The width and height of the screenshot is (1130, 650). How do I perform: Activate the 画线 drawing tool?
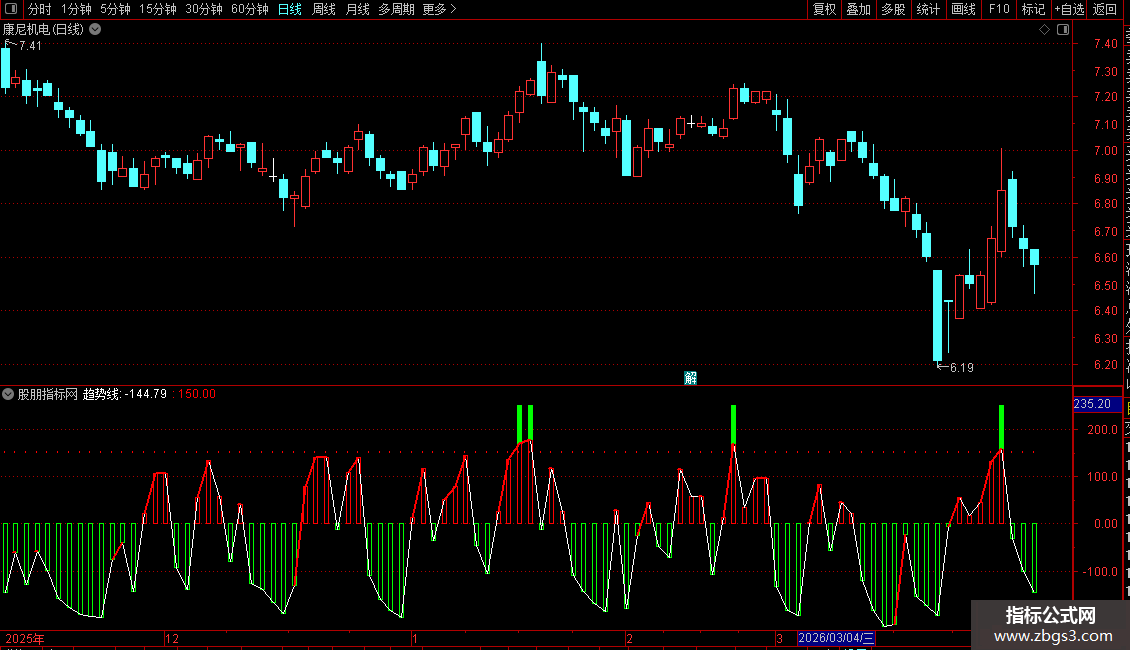pyautogui.click(x=964, y=9)
